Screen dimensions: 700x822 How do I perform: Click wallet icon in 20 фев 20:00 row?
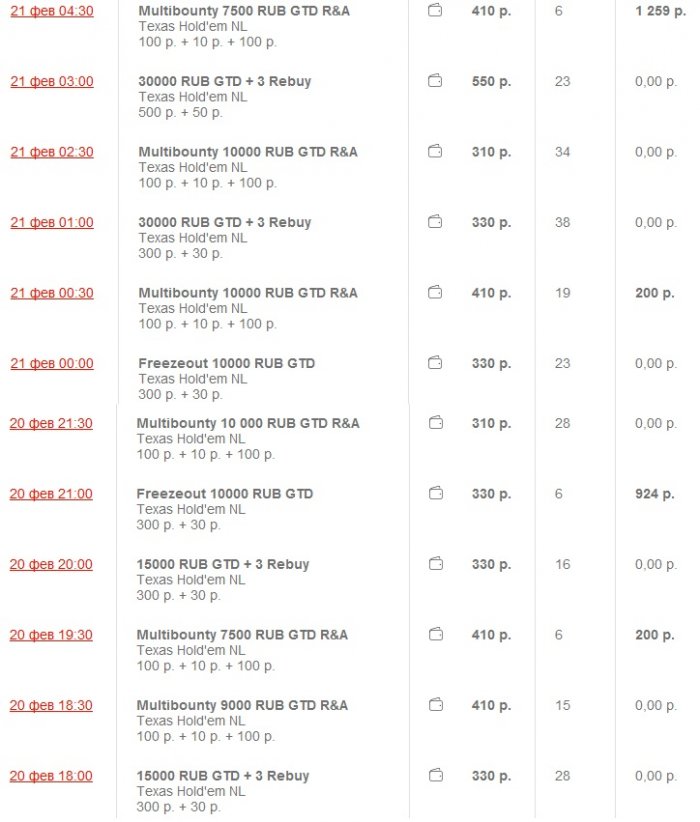point(435,565)
